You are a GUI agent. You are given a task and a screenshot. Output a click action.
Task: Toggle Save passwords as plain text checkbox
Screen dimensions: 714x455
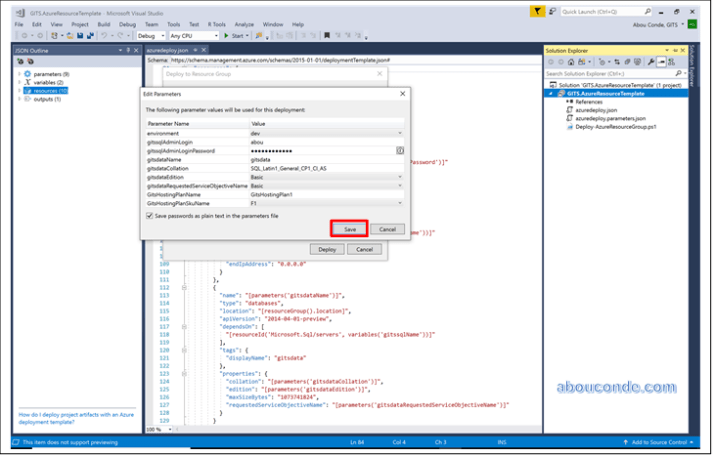(x=150, y=215)
